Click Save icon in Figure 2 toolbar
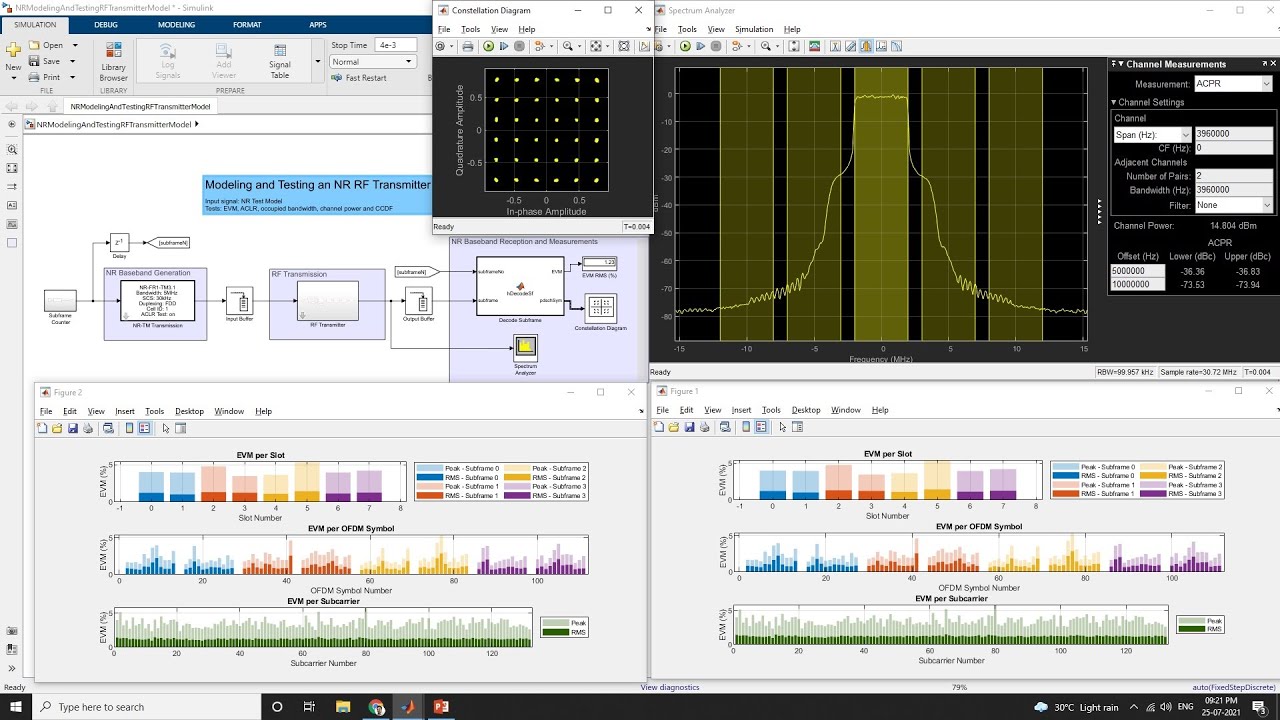This screenshot has width=1280, height=720. 72,428
